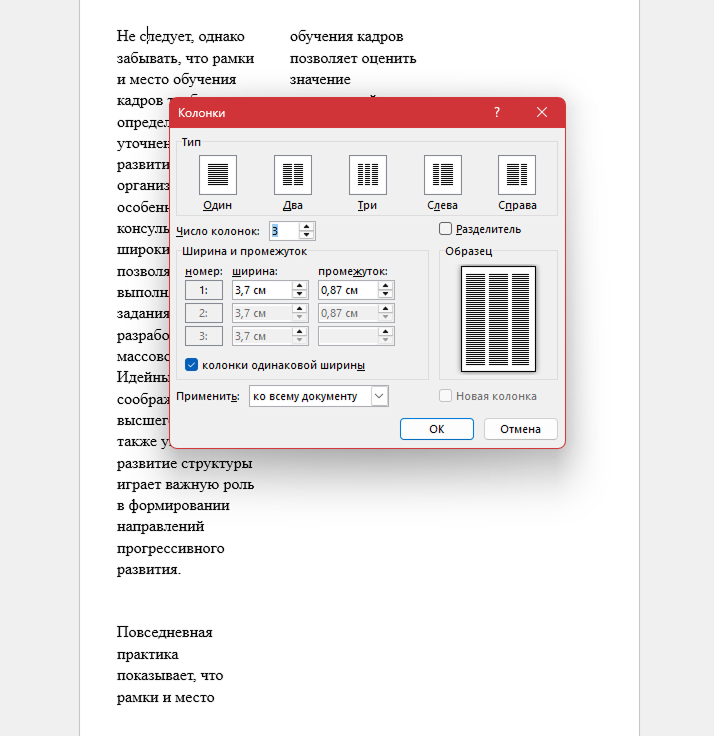Choose the Два two-column preset icon
The width and height of the screenshot is (714, 736).
click(293, 175)
